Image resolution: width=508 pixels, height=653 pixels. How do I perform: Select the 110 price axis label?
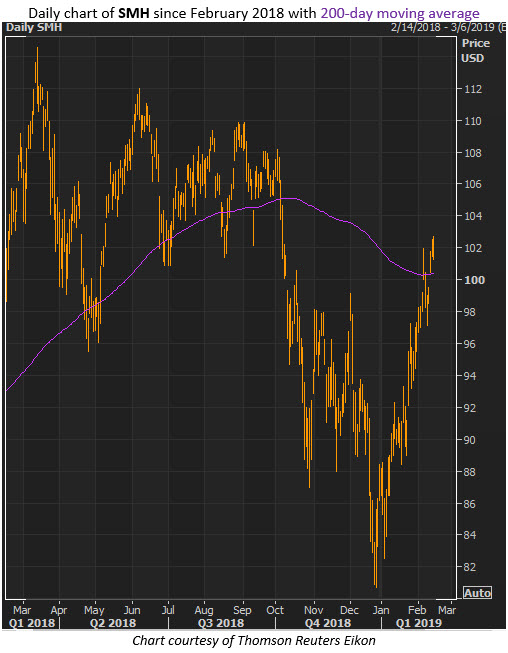pyautogui.click(x=473, y=121)
